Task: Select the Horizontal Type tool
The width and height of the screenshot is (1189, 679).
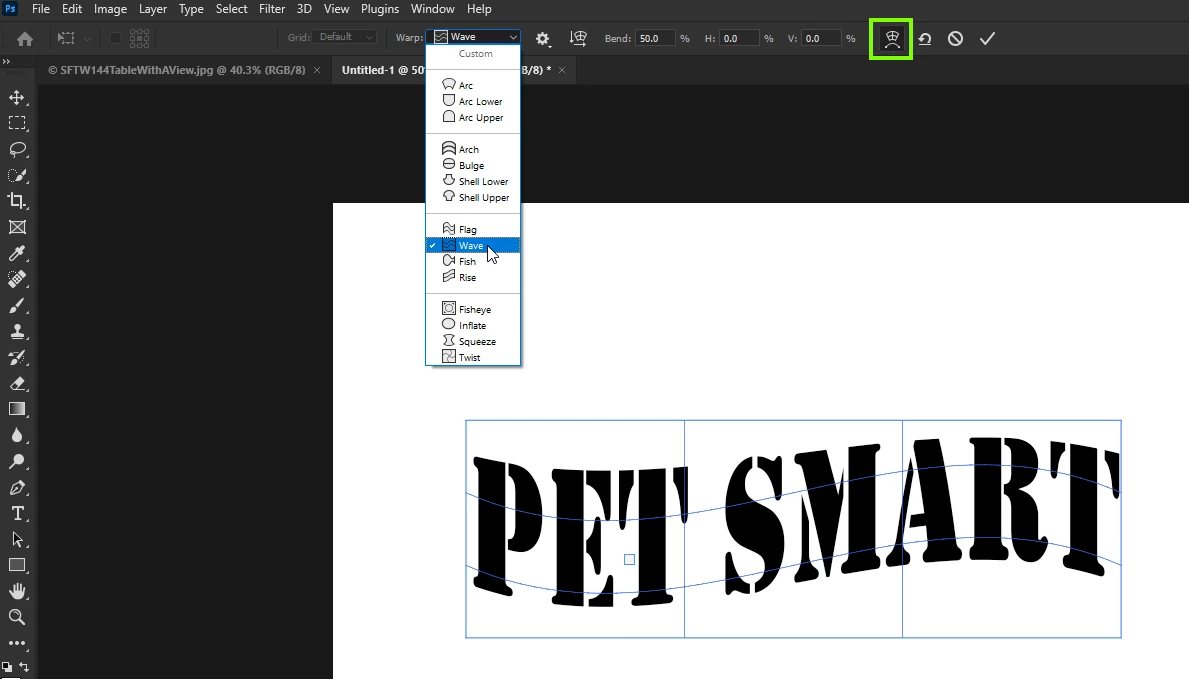Action: (17, 514)
